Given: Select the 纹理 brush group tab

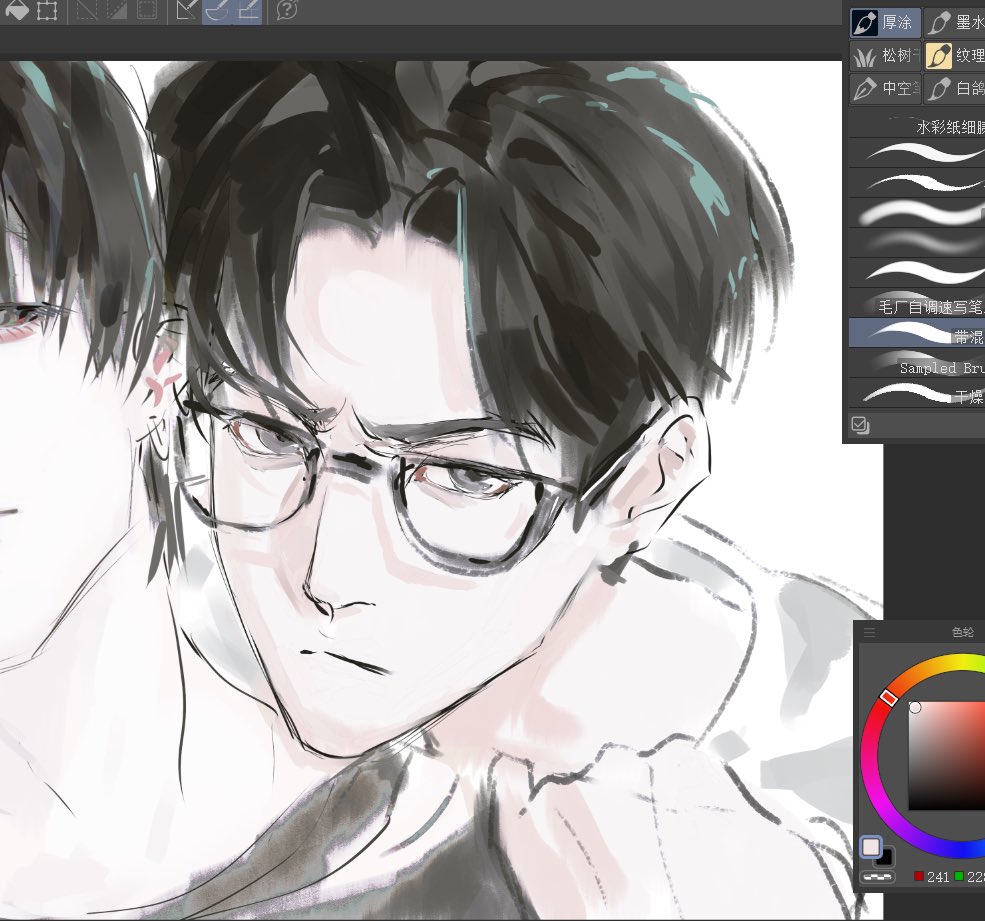Looking at the screenshot, I should (x=955, y=56).
